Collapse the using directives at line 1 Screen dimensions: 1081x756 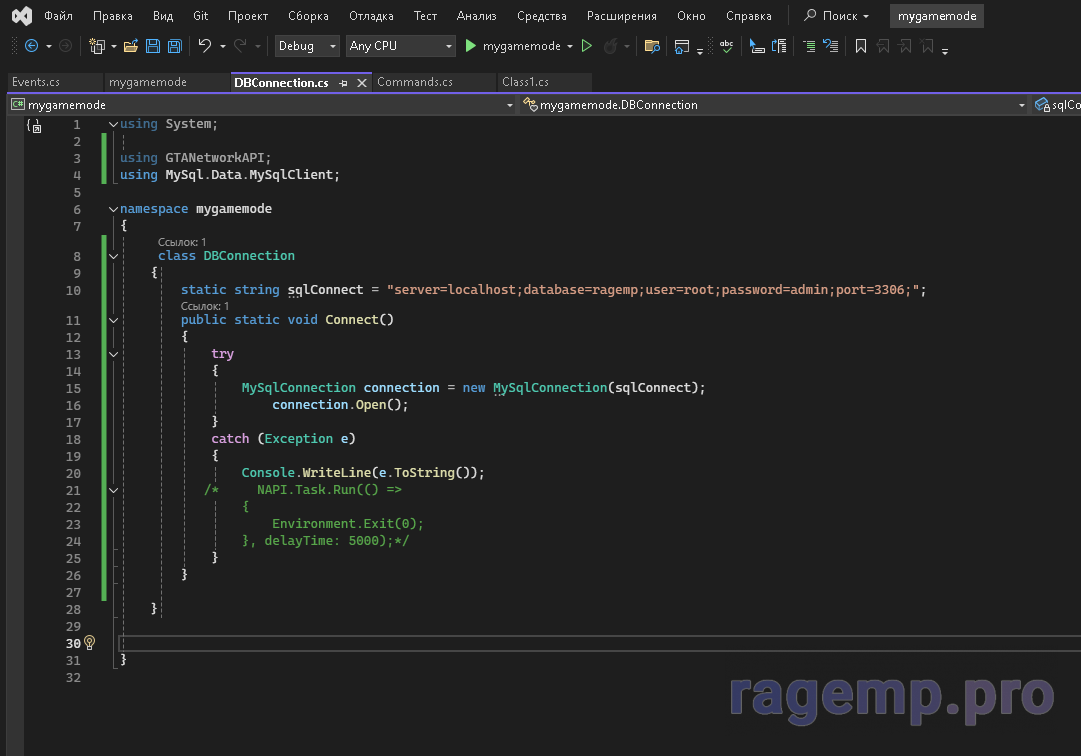tap(113, 124)
